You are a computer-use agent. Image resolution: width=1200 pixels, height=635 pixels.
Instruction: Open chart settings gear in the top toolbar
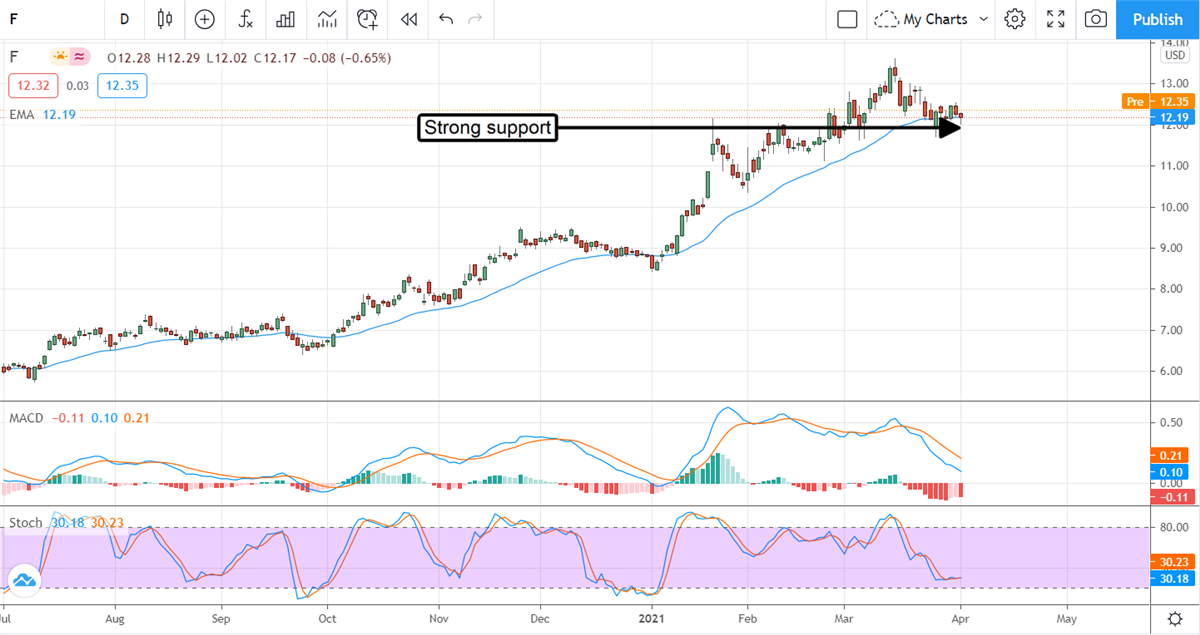pyautogui.click(x=1015, y=19)
